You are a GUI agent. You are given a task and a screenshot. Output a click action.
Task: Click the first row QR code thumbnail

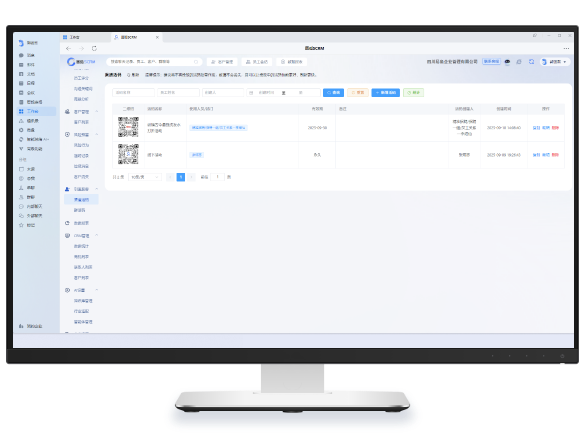pyautogui.click(x=128, y=127)
